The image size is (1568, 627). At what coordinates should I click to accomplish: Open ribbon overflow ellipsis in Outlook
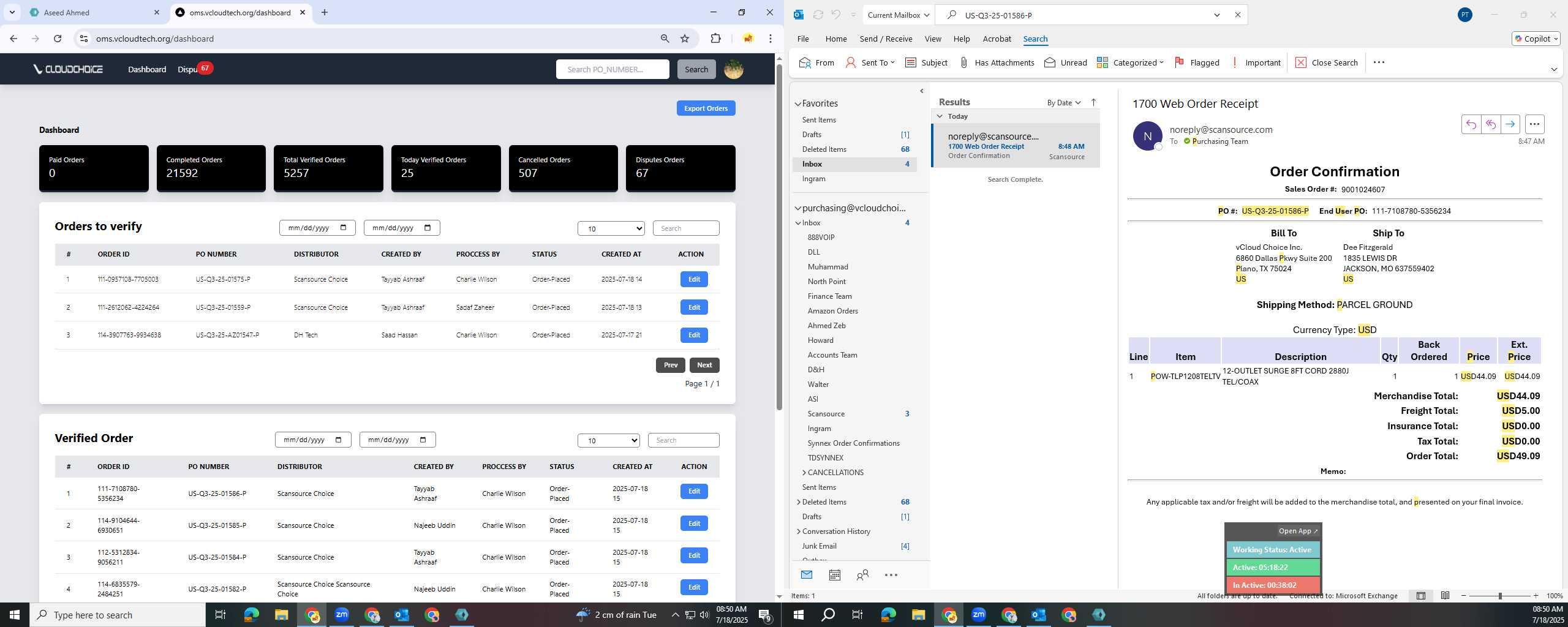point(1379,62)
